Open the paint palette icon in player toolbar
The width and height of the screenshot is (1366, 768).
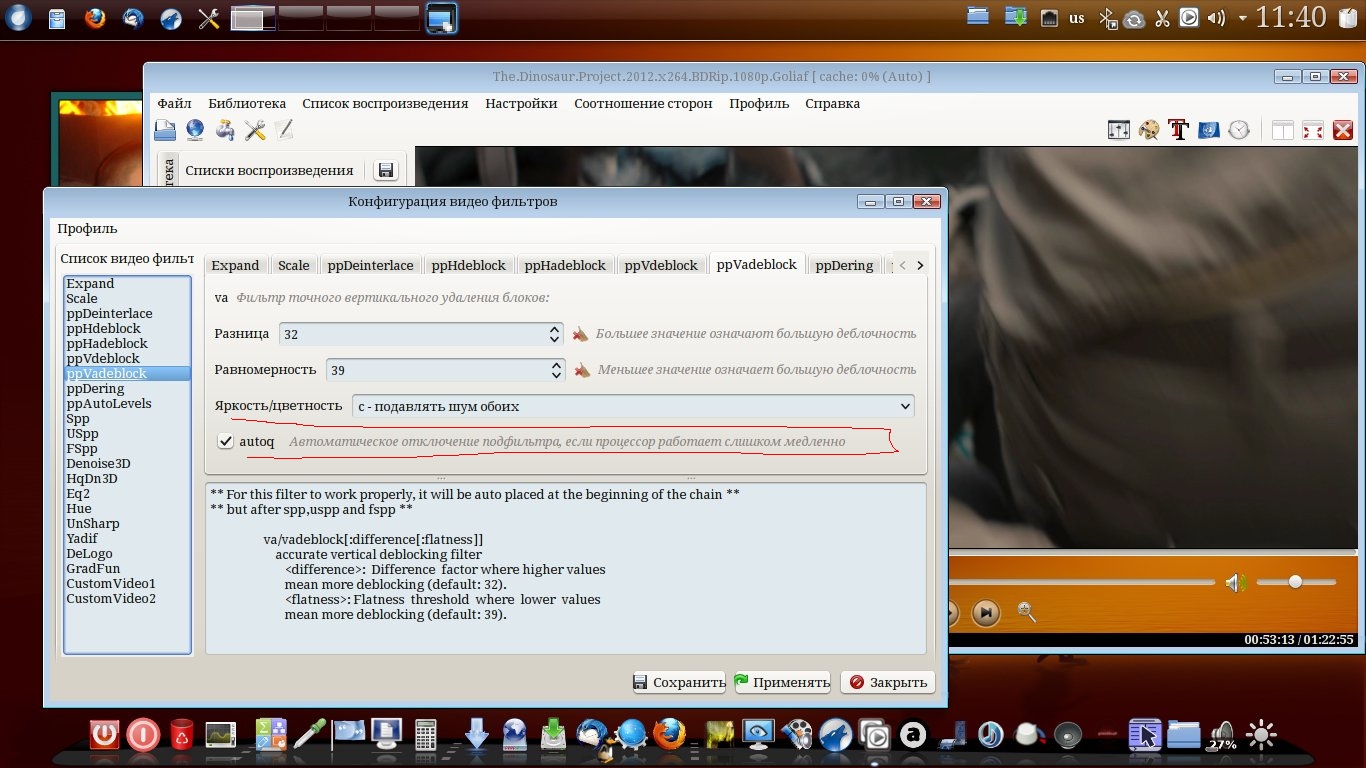pos(1149,130)
